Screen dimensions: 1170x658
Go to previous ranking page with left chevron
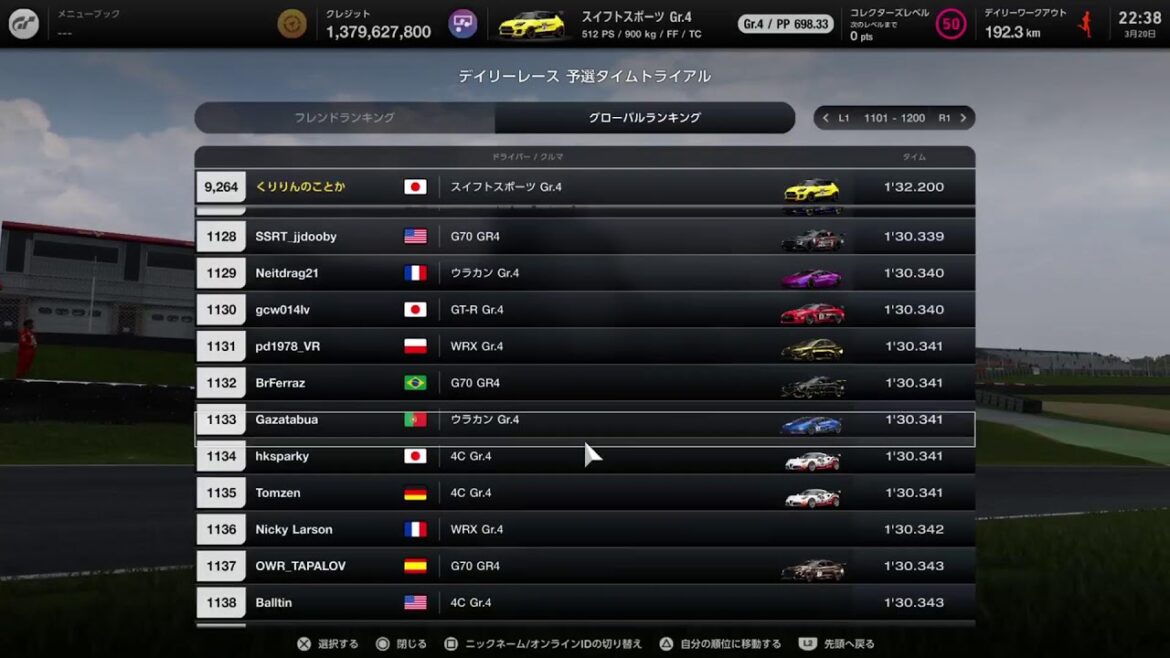pos(825,118)
